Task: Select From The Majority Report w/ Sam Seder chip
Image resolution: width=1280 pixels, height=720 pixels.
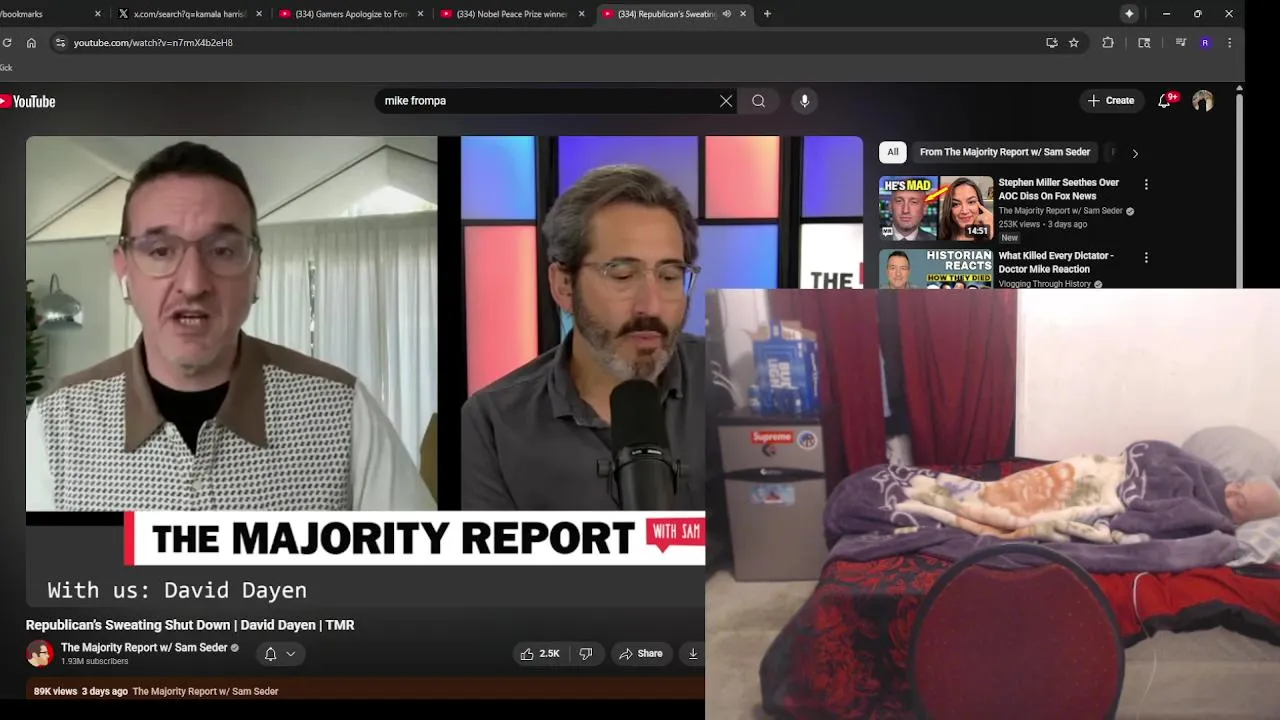Action: tap(1005, 152)
